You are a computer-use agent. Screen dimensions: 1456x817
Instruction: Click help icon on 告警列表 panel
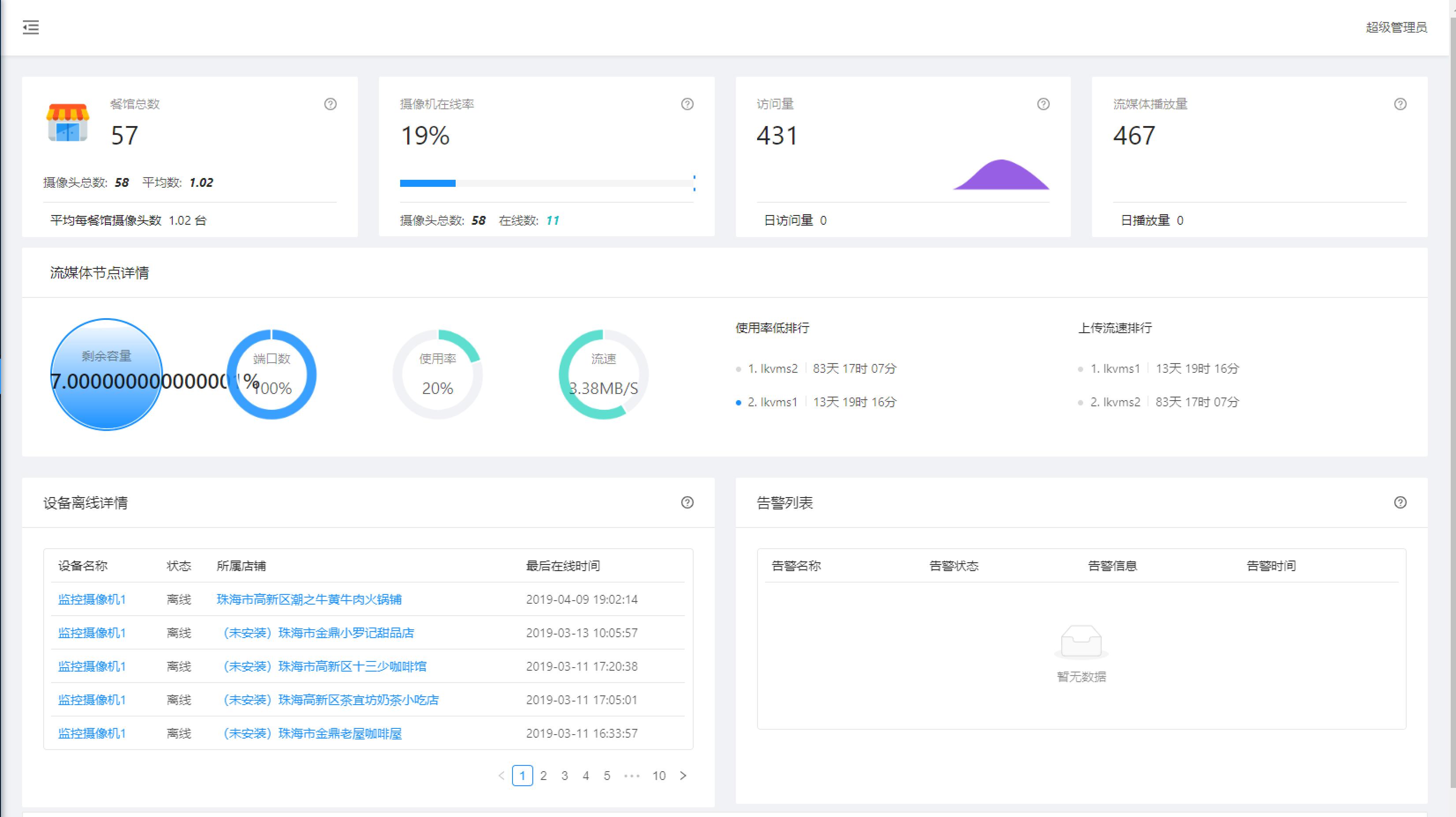click(1400, 503)
